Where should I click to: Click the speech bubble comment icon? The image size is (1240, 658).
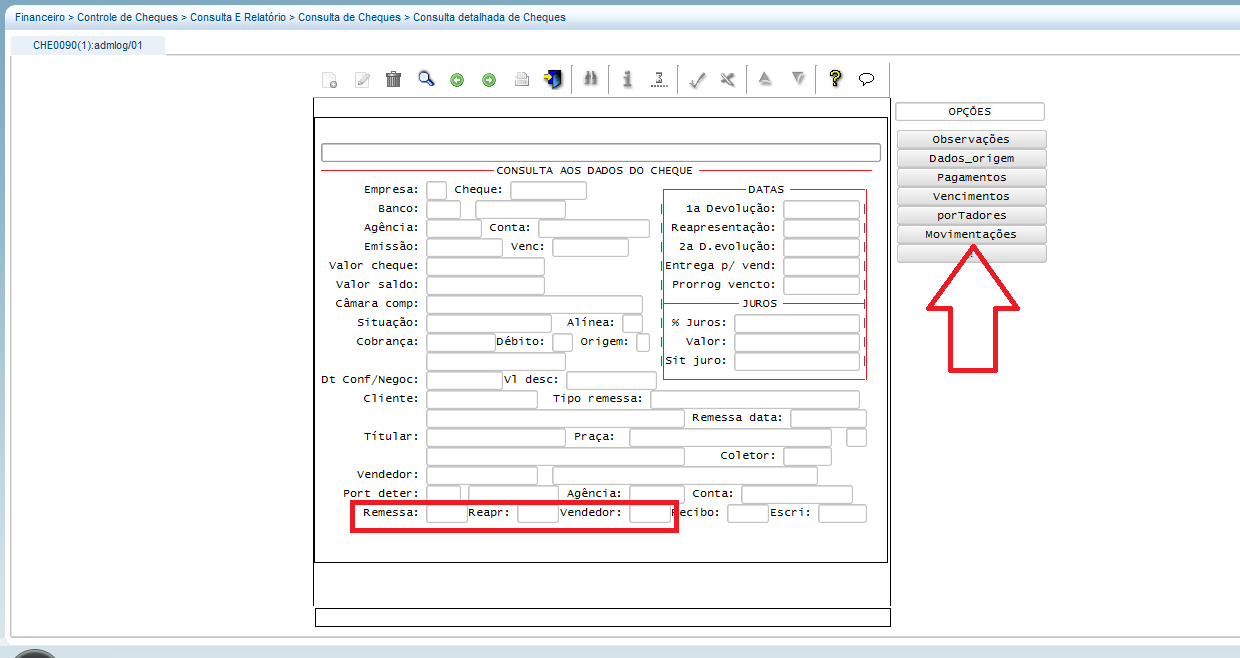[x=867, y=80]
